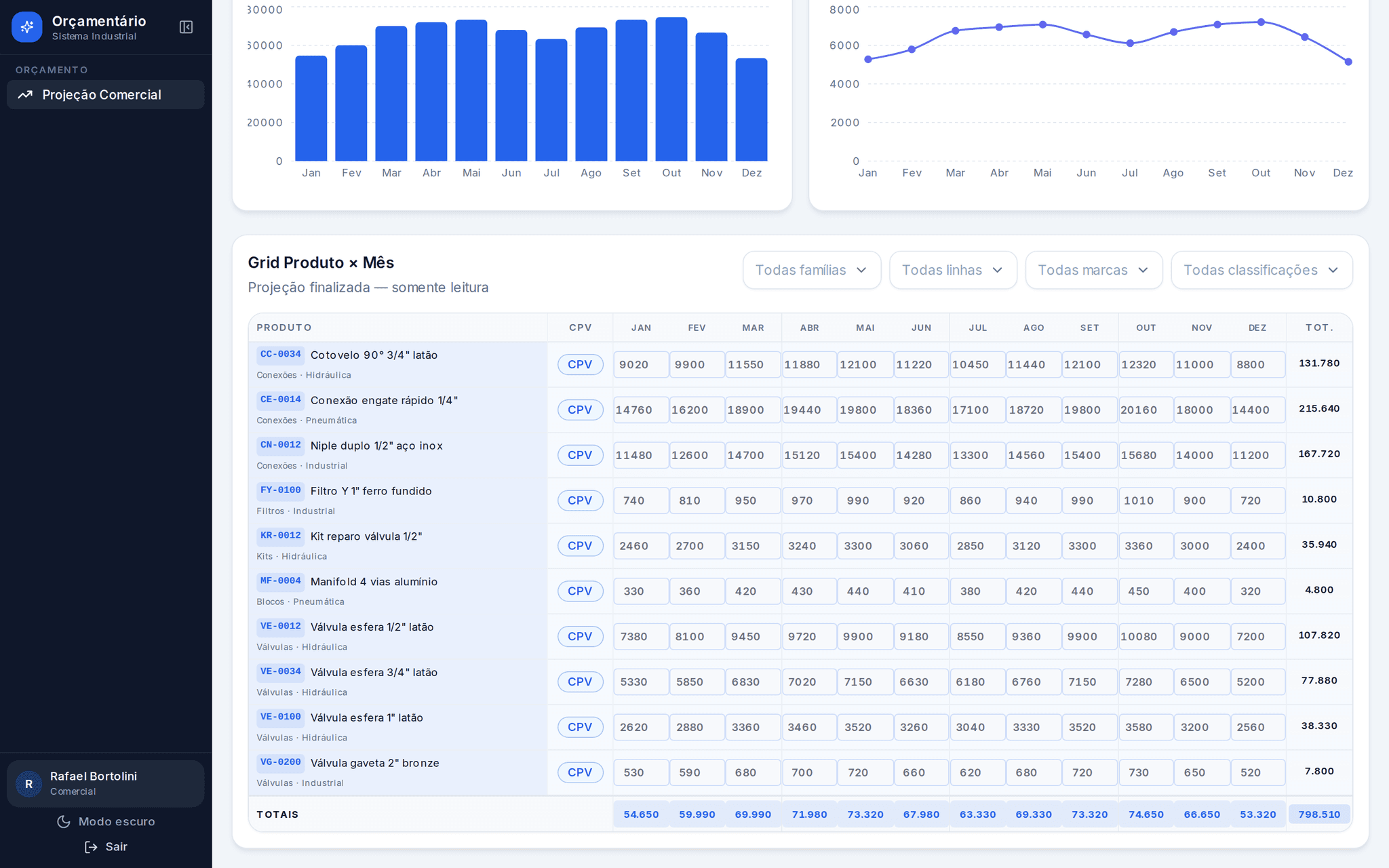Click the Out data point on the line chart
The height and width of the screenshot is (868, 1389).
point(1261,22)
